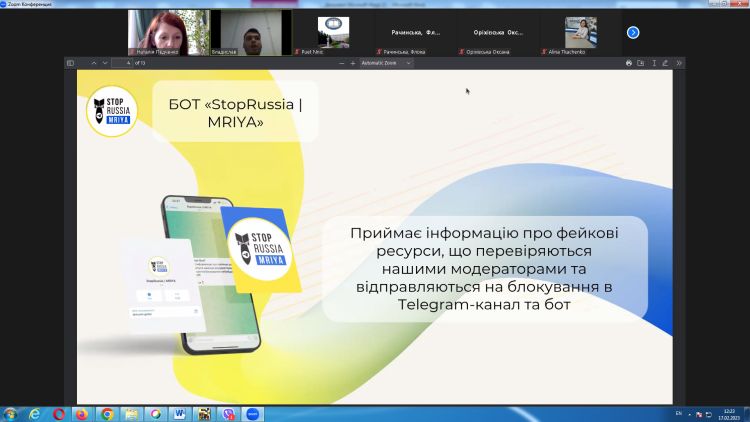
Task: Select Alina Tkachenko's video thumbnail
Action: [x=580, y=32]
